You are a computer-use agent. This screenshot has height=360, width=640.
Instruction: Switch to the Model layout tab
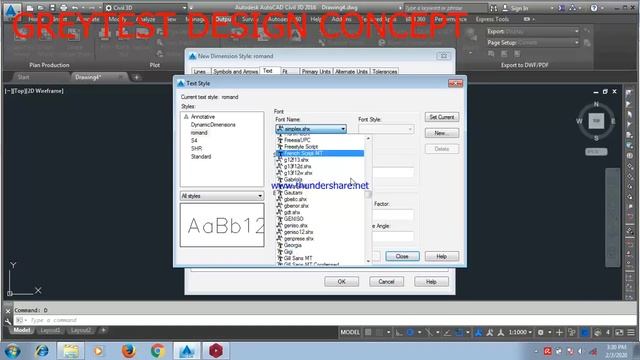coord(22,330)
